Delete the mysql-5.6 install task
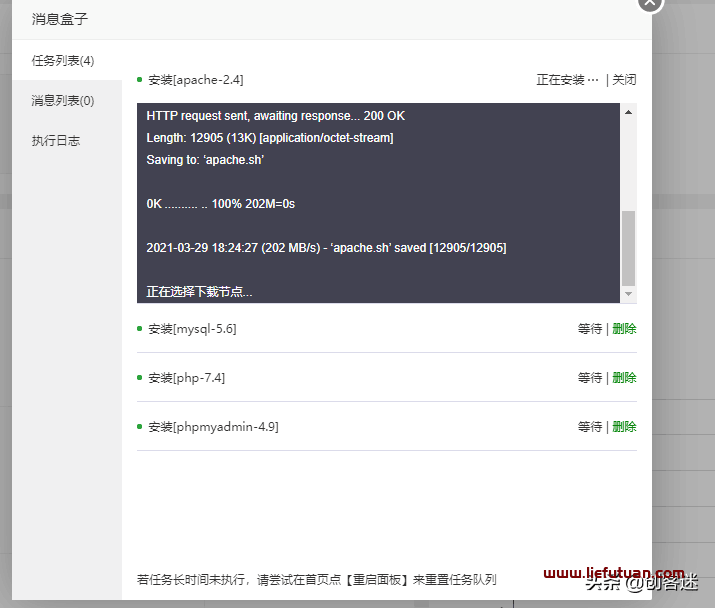 coord(624,329)
